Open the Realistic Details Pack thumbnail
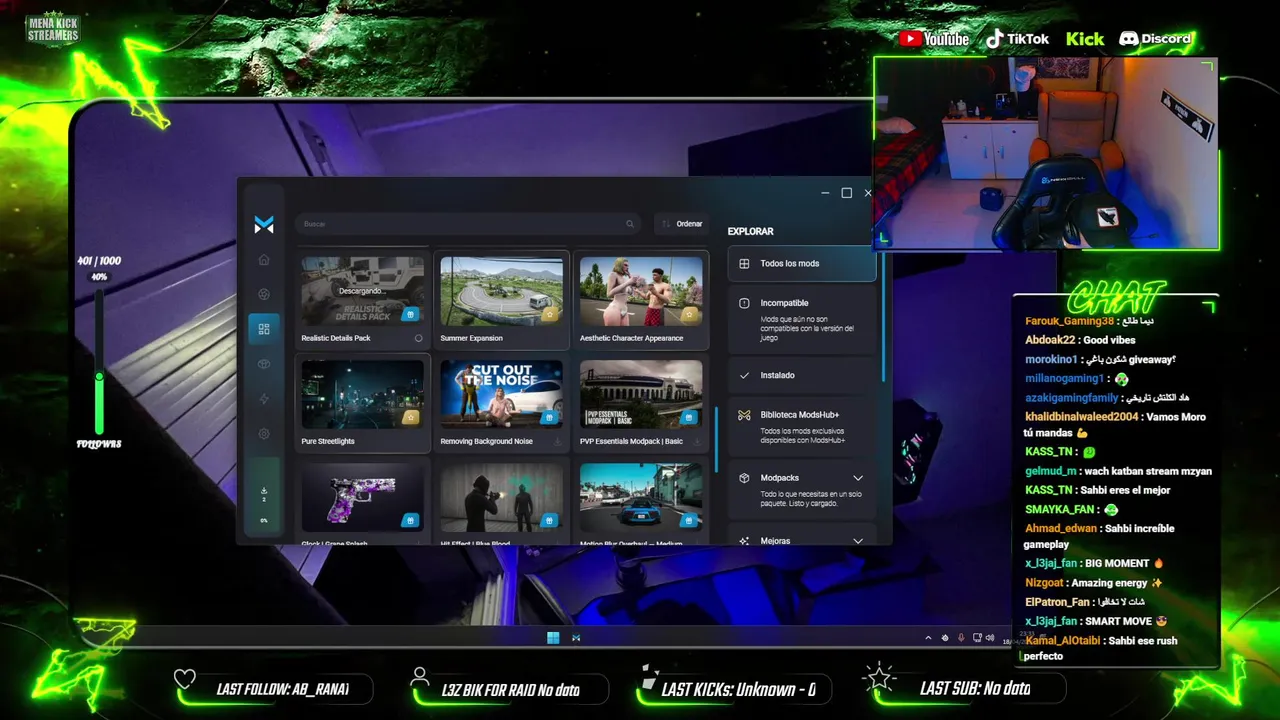The width and height of the screenshot is (1280, 720). (x=362, y=291)
